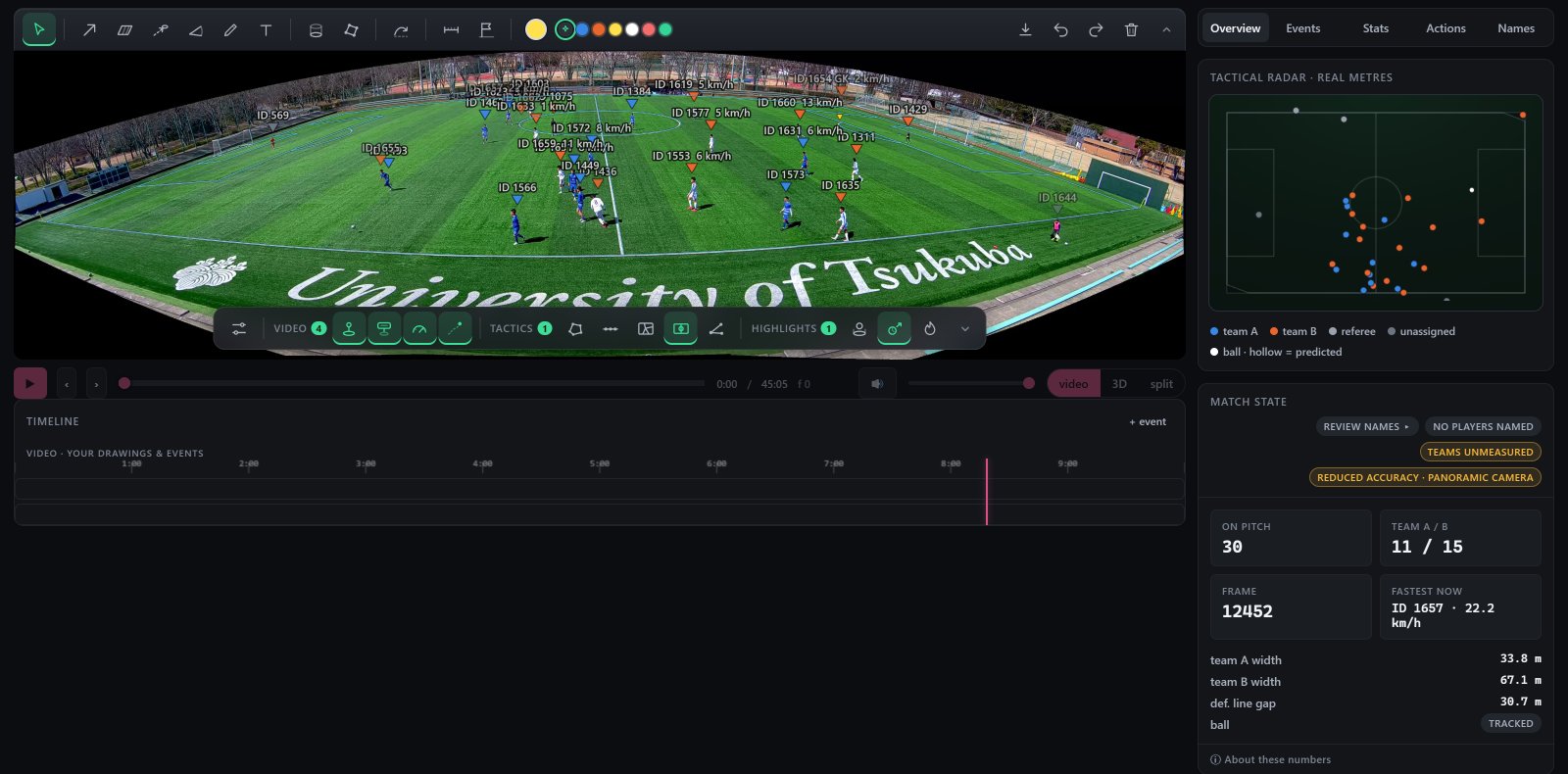Viewport: 1568px width, 774px height.
Task: Pick the blue color swatch
Action: (x=582, y=29)
